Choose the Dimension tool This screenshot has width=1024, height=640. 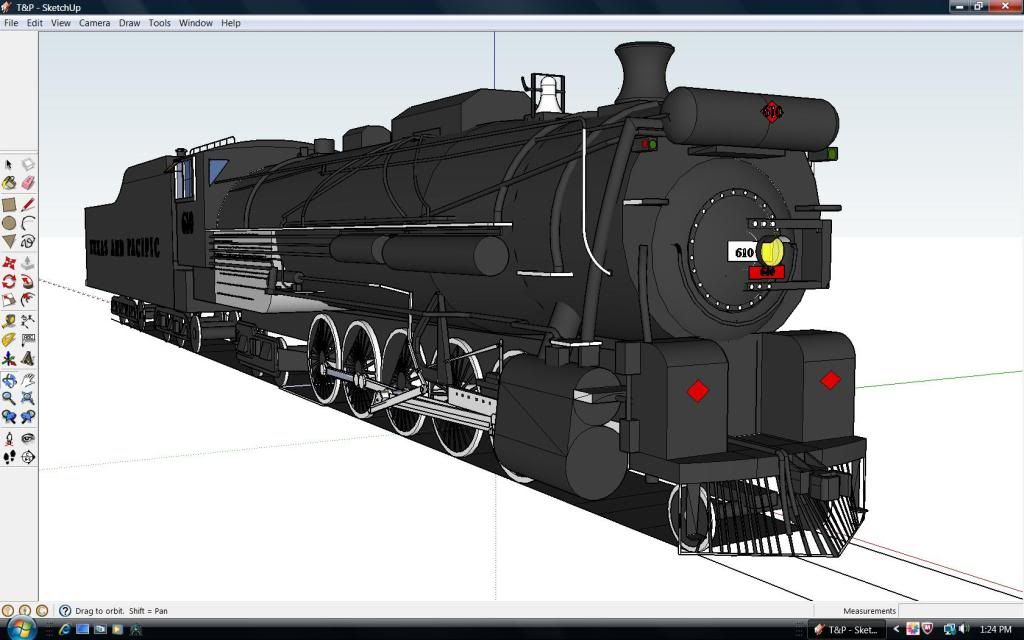pyautogui.click(x=27, y=321)
